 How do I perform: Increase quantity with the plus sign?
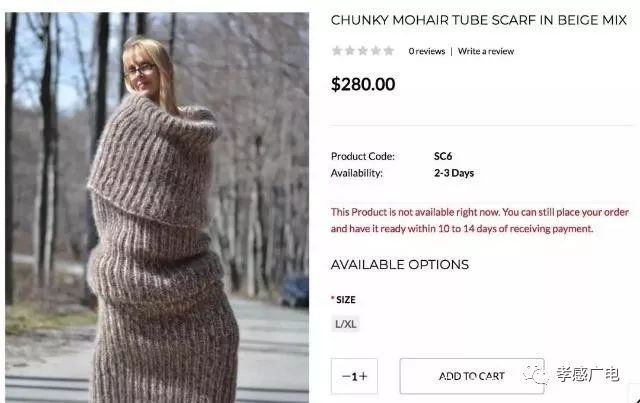click(363, 376)
